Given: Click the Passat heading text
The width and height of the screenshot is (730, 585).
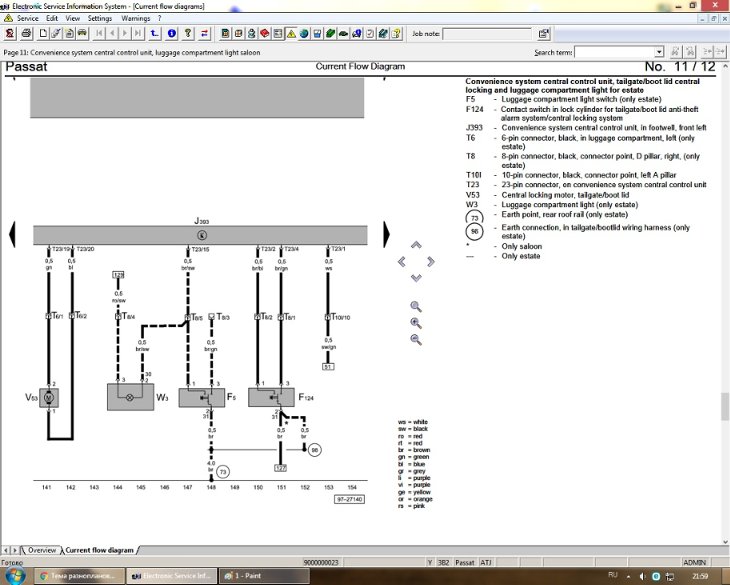Looking at the screenshot, I should click(x=26, y=67).
